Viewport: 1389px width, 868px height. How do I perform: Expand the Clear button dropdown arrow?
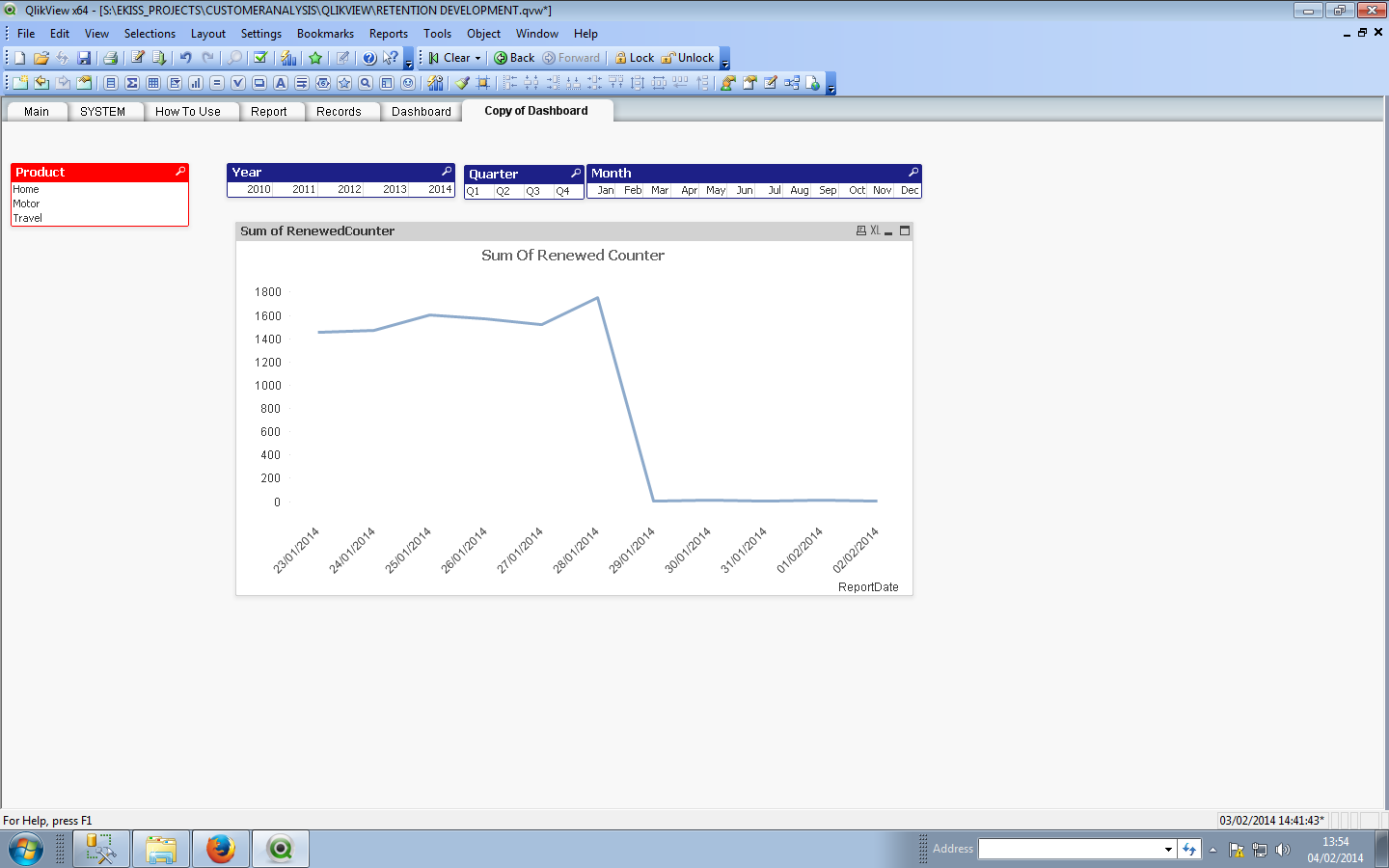477,58
